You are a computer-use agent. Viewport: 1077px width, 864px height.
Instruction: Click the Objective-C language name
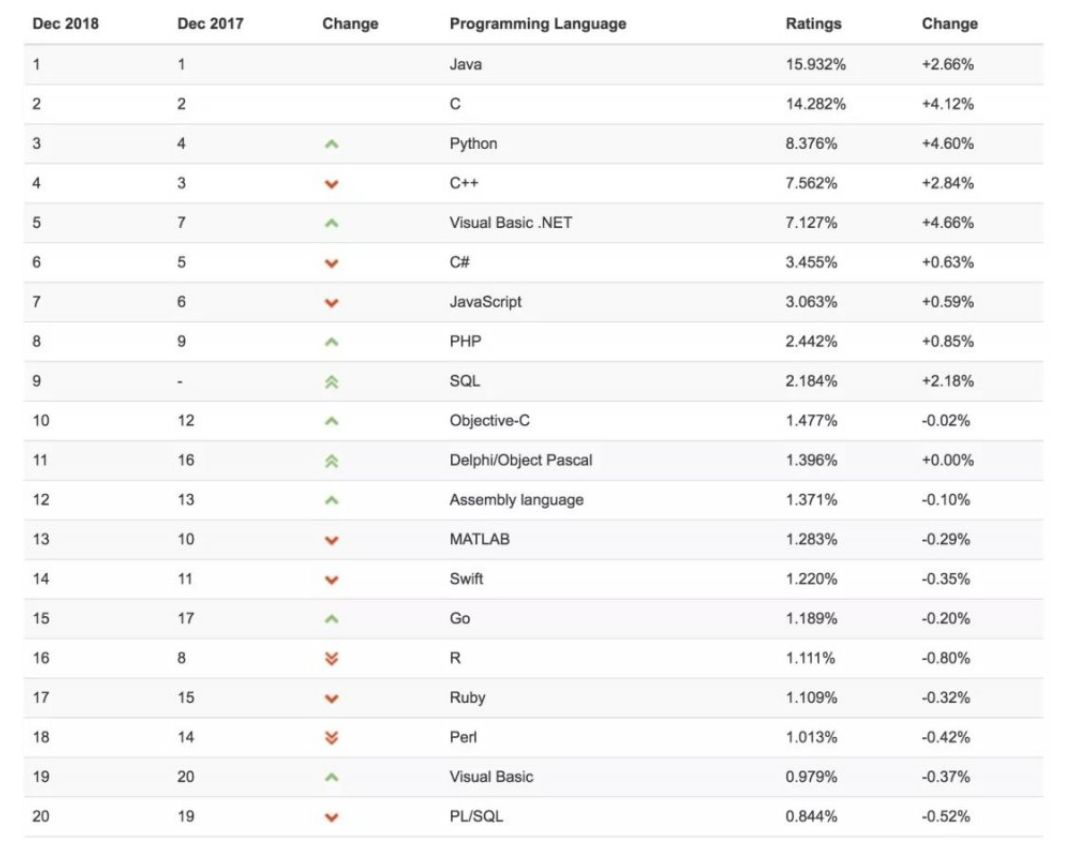click(x=489, y=420)
